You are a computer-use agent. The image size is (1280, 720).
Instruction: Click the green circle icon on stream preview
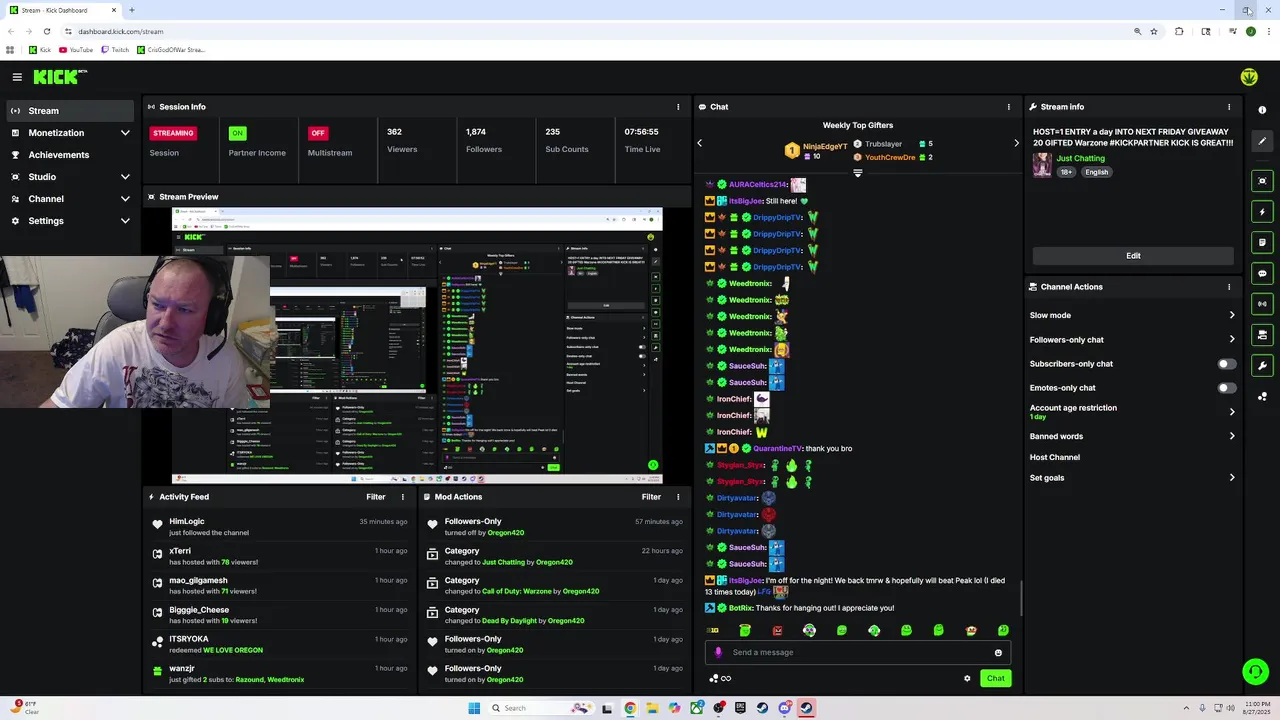[x=653, y=465]
